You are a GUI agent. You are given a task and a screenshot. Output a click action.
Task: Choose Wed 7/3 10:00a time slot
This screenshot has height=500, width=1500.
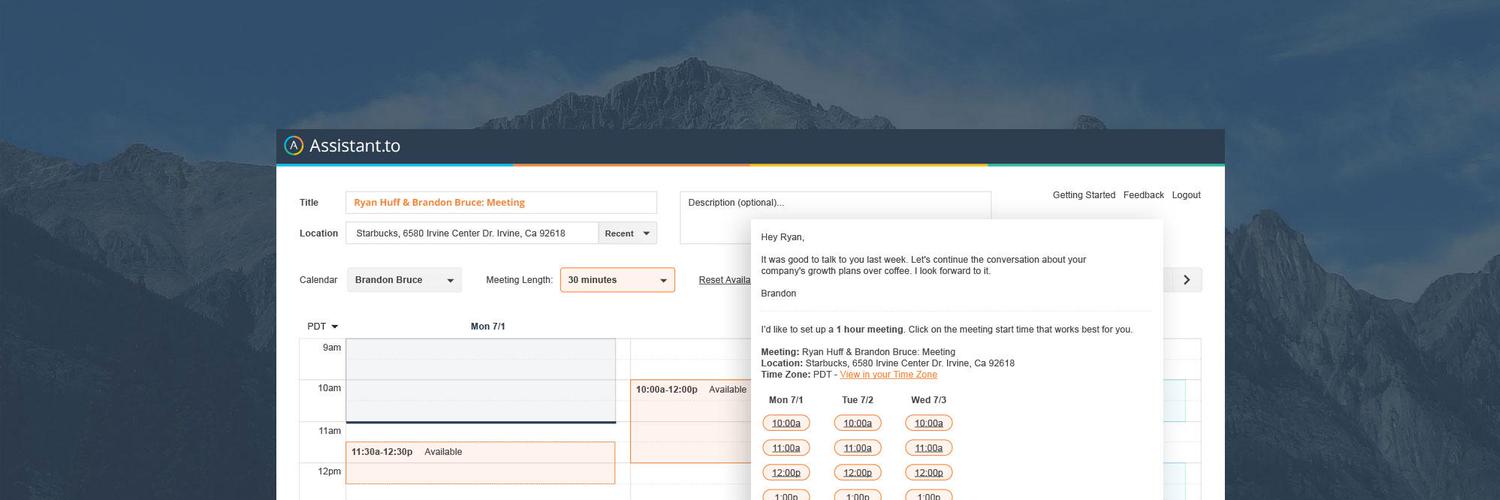[x=928, y=423]
